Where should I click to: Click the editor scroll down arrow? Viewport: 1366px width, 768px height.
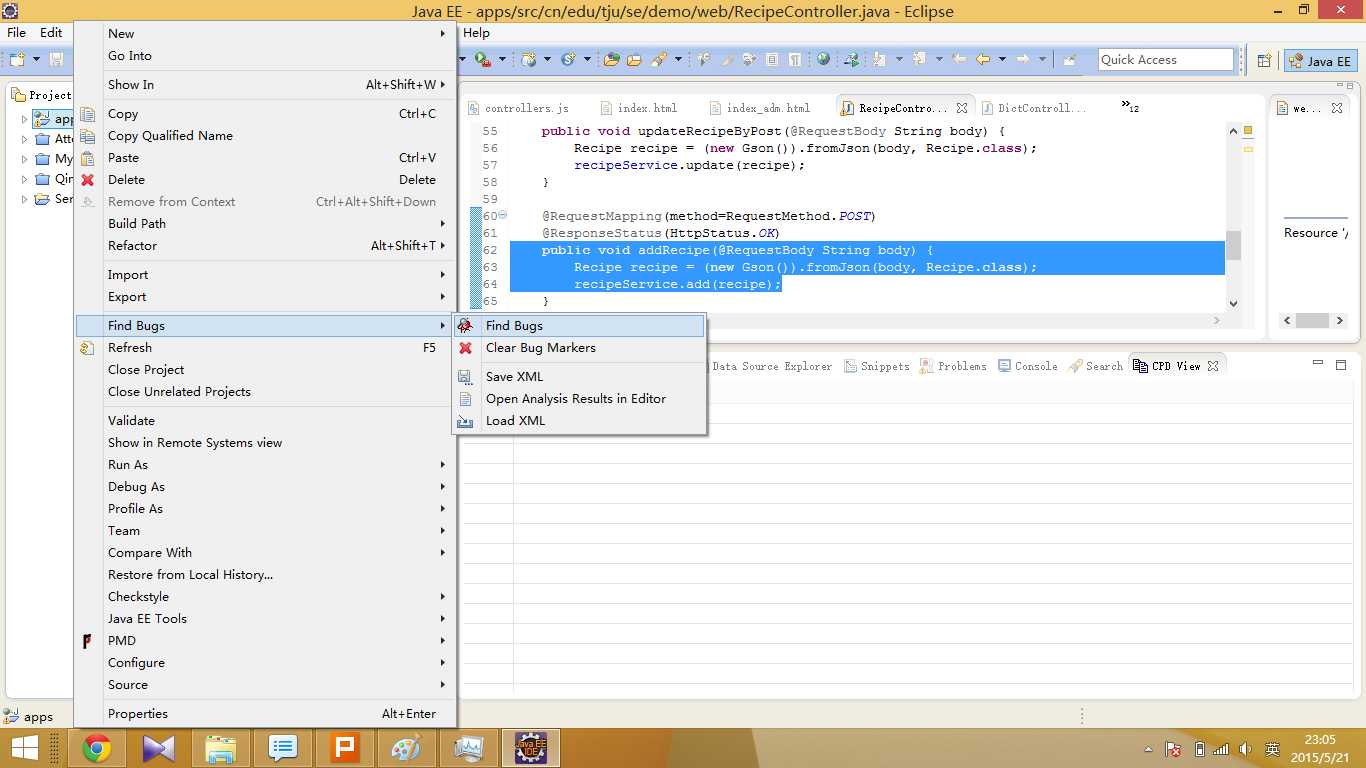click(x=1234, y=303)
